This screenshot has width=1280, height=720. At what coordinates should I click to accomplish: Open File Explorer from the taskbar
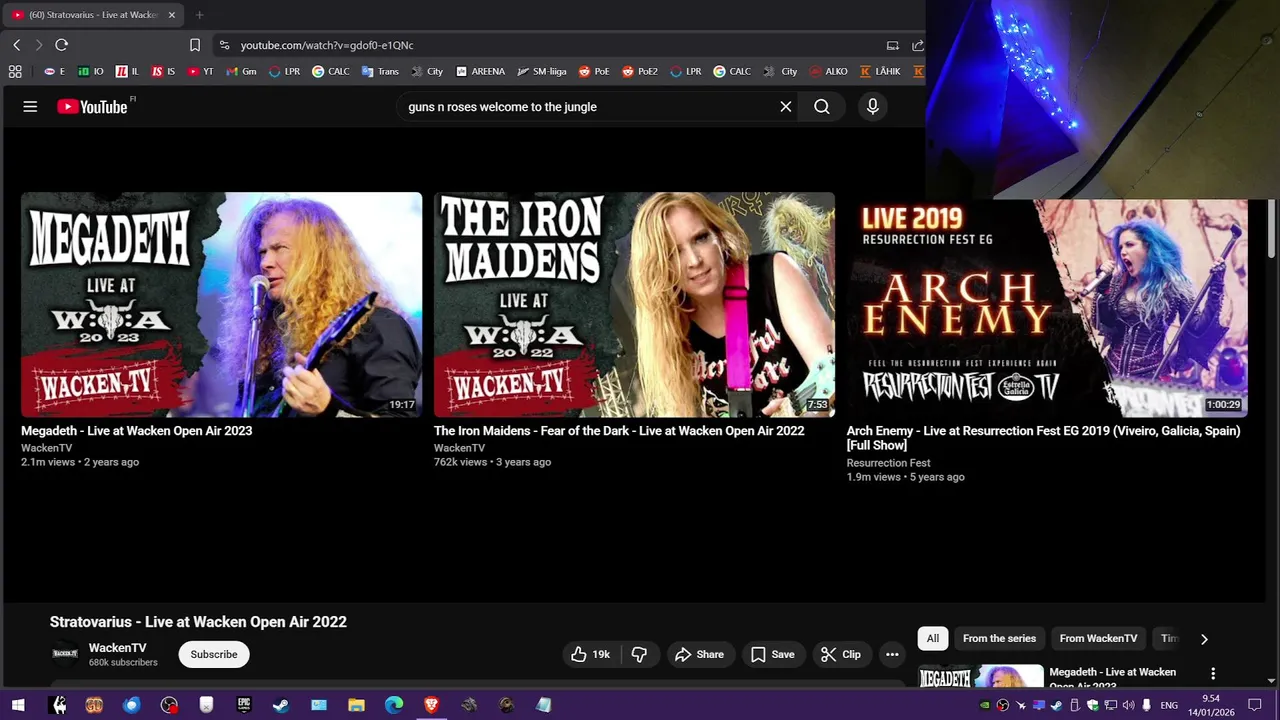(x=356, y=705)
